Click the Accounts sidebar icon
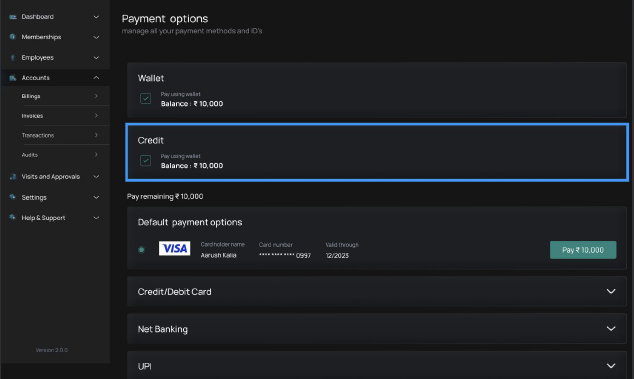Image resolution: width=634 pixels, height=379 pixels. [13, 78]
